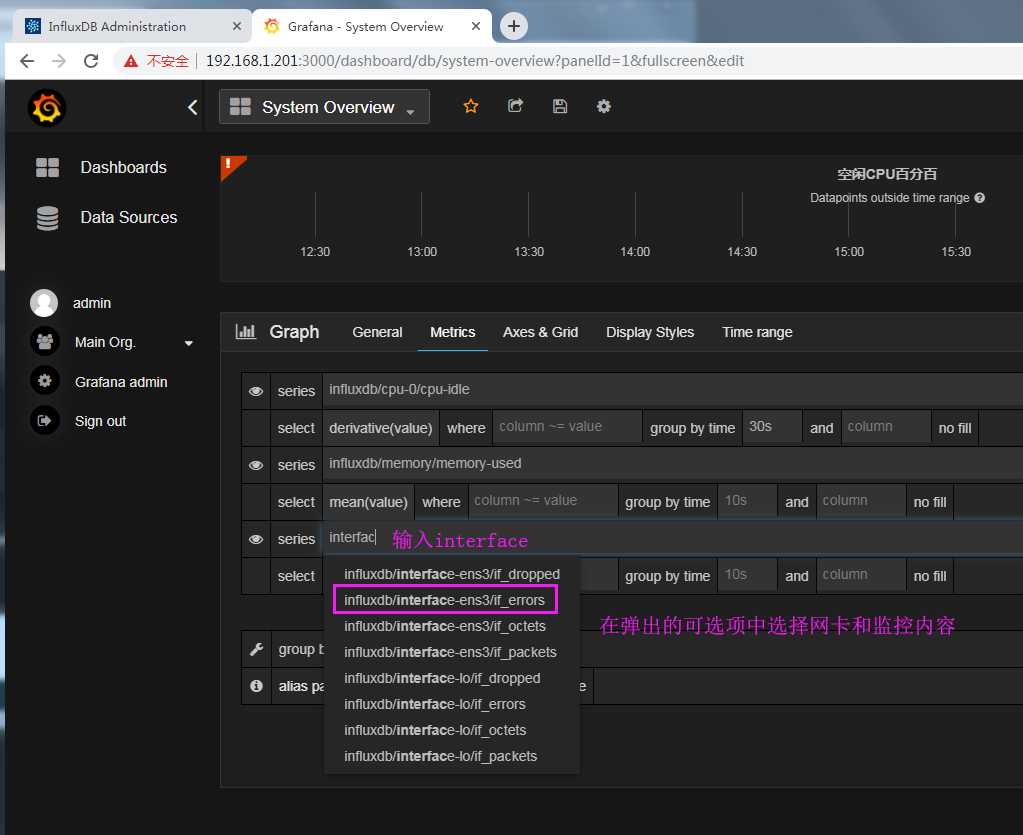Close the Grafana System Overview tab
This screenshot has height=835, width=1023.
[476, 26]
